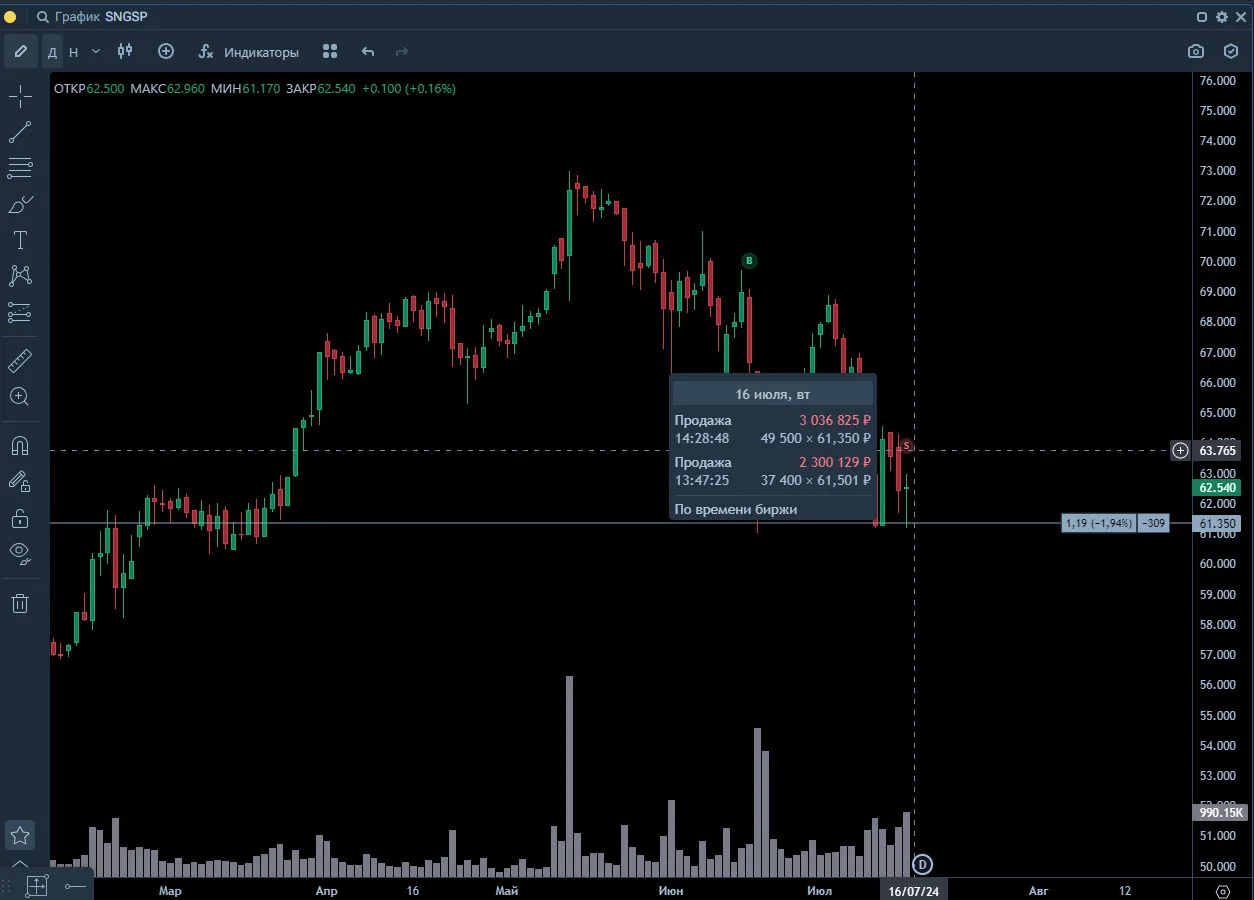Screen dimensions: 1254x900
Task: Select the crosshair cursor tool
Action: (x=20, y=97)
